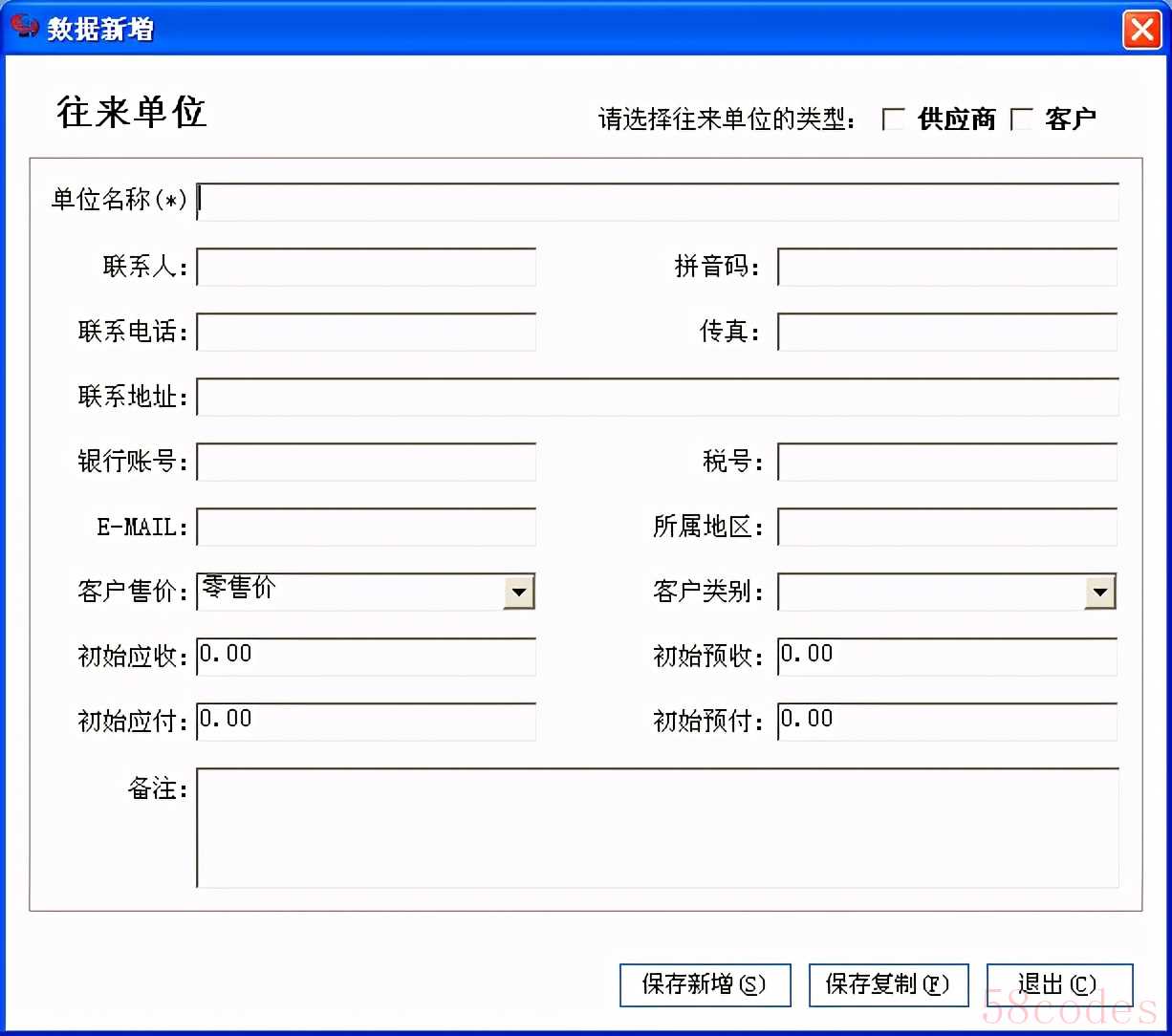Check the 供应商 supplier checkbox
This screenshot has width=1172, height=1036.
click(x=893, y=119)
